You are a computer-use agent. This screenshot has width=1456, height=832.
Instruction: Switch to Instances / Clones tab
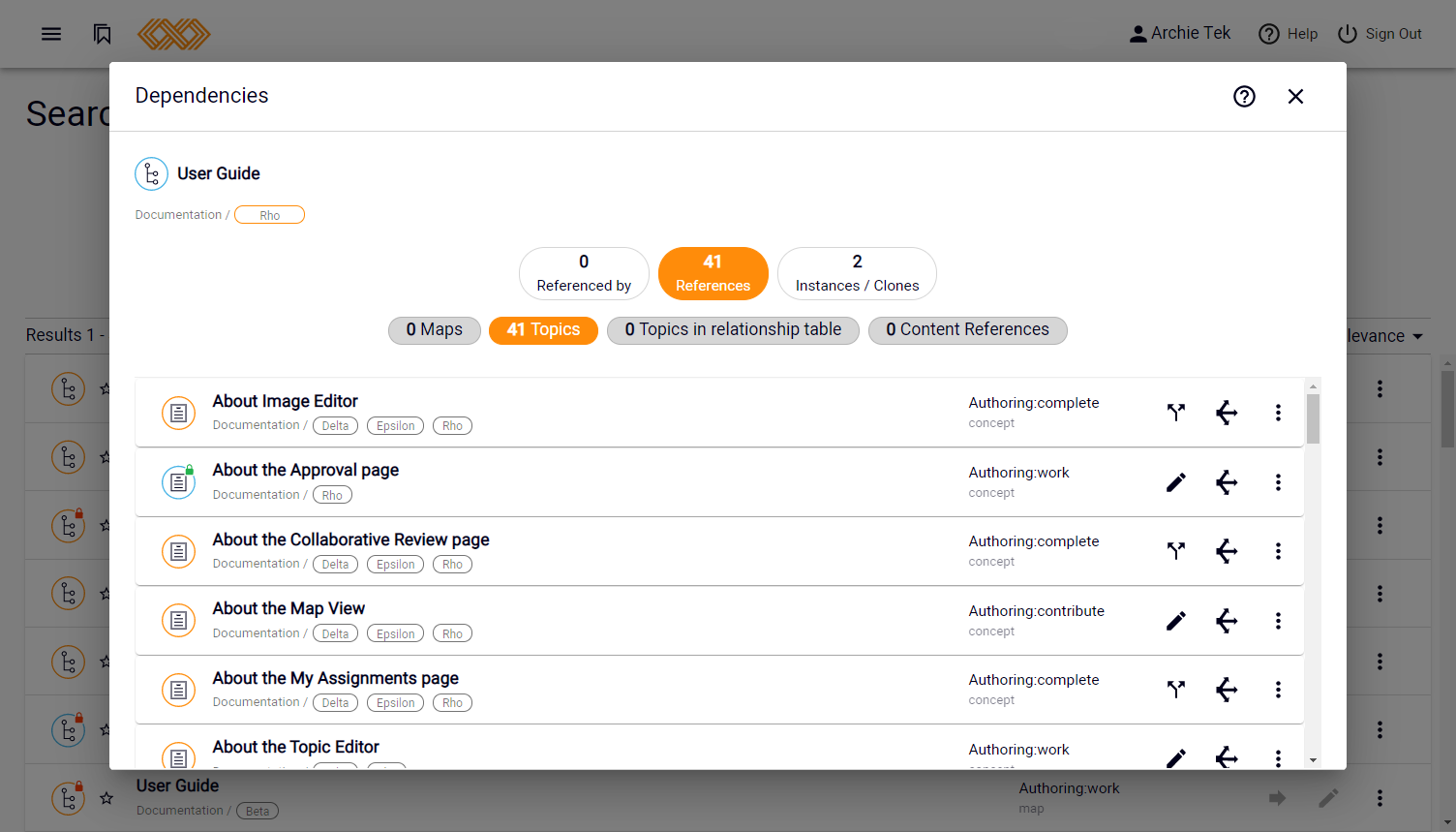[857, 273]
